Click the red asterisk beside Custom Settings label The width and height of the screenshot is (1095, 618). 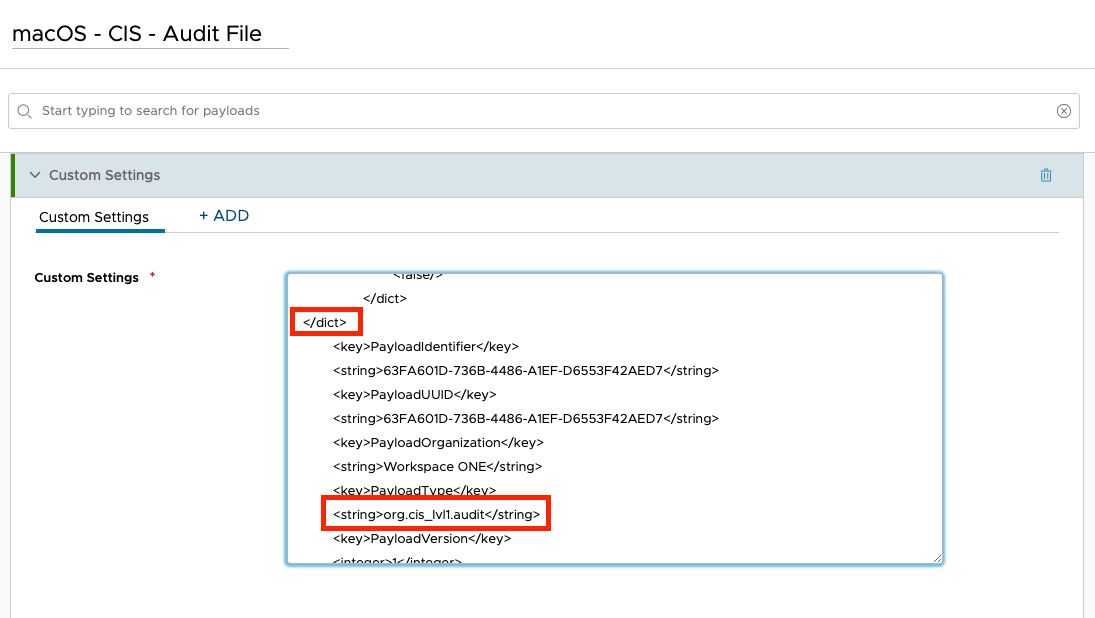coord(151,274)
